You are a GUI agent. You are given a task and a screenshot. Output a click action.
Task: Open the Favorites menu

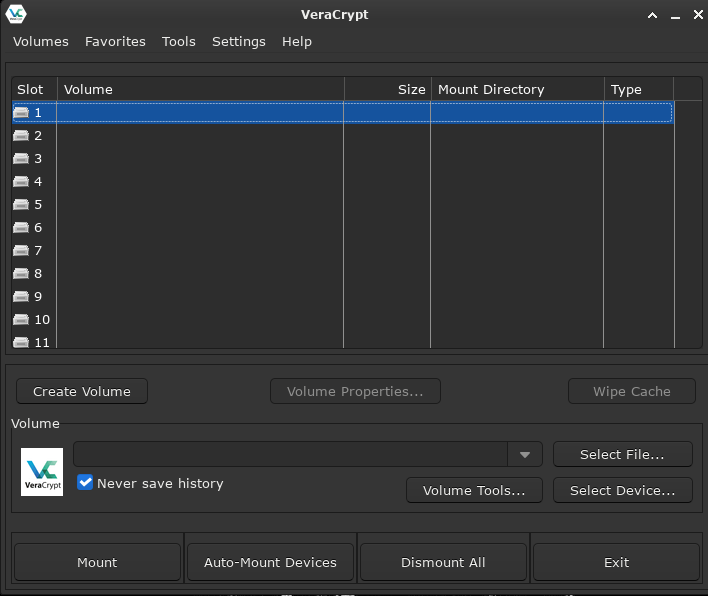(x=115, y=42)
